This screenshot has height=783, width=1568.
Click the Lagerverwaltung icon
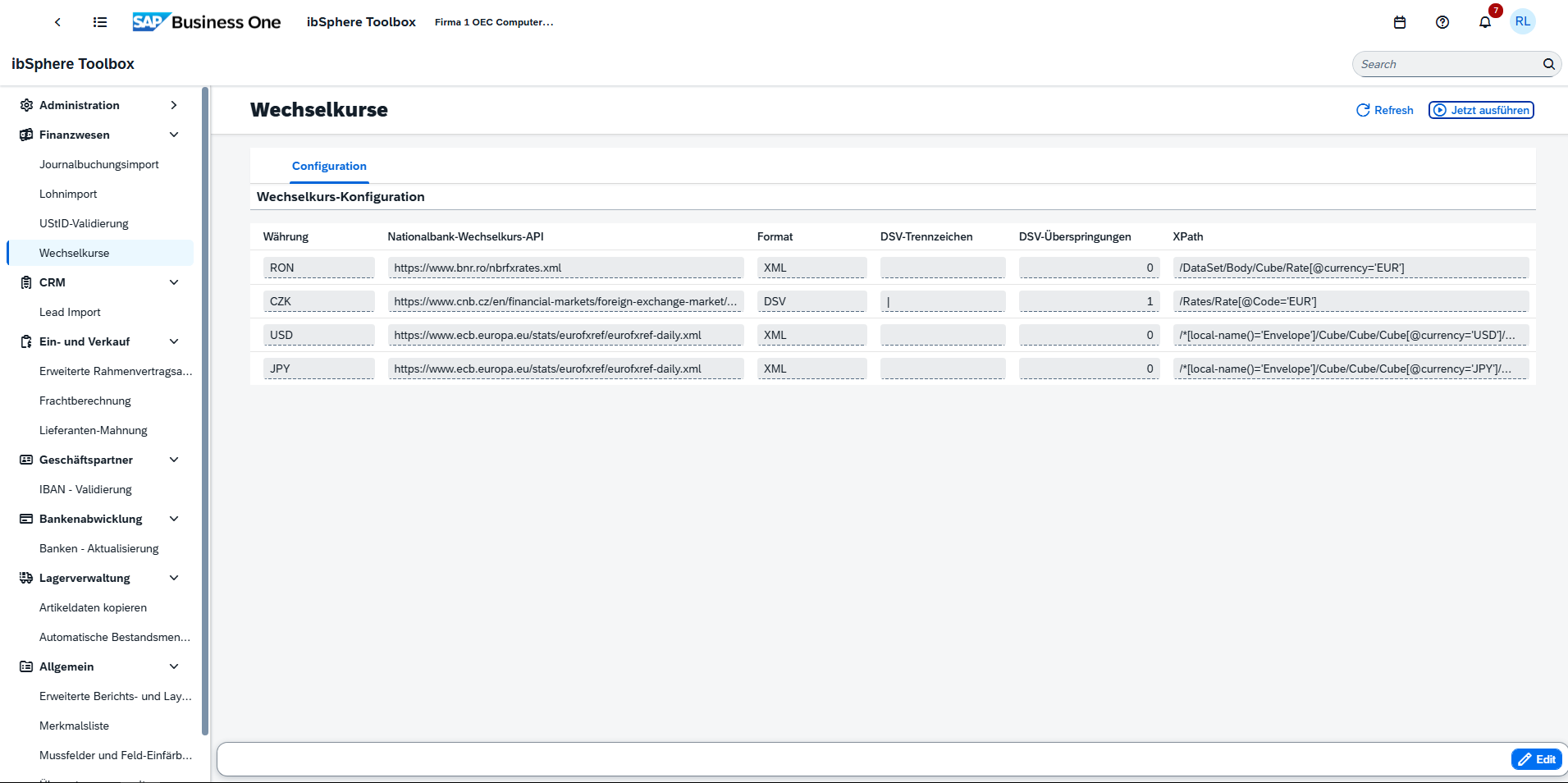(x=26, y=578)
